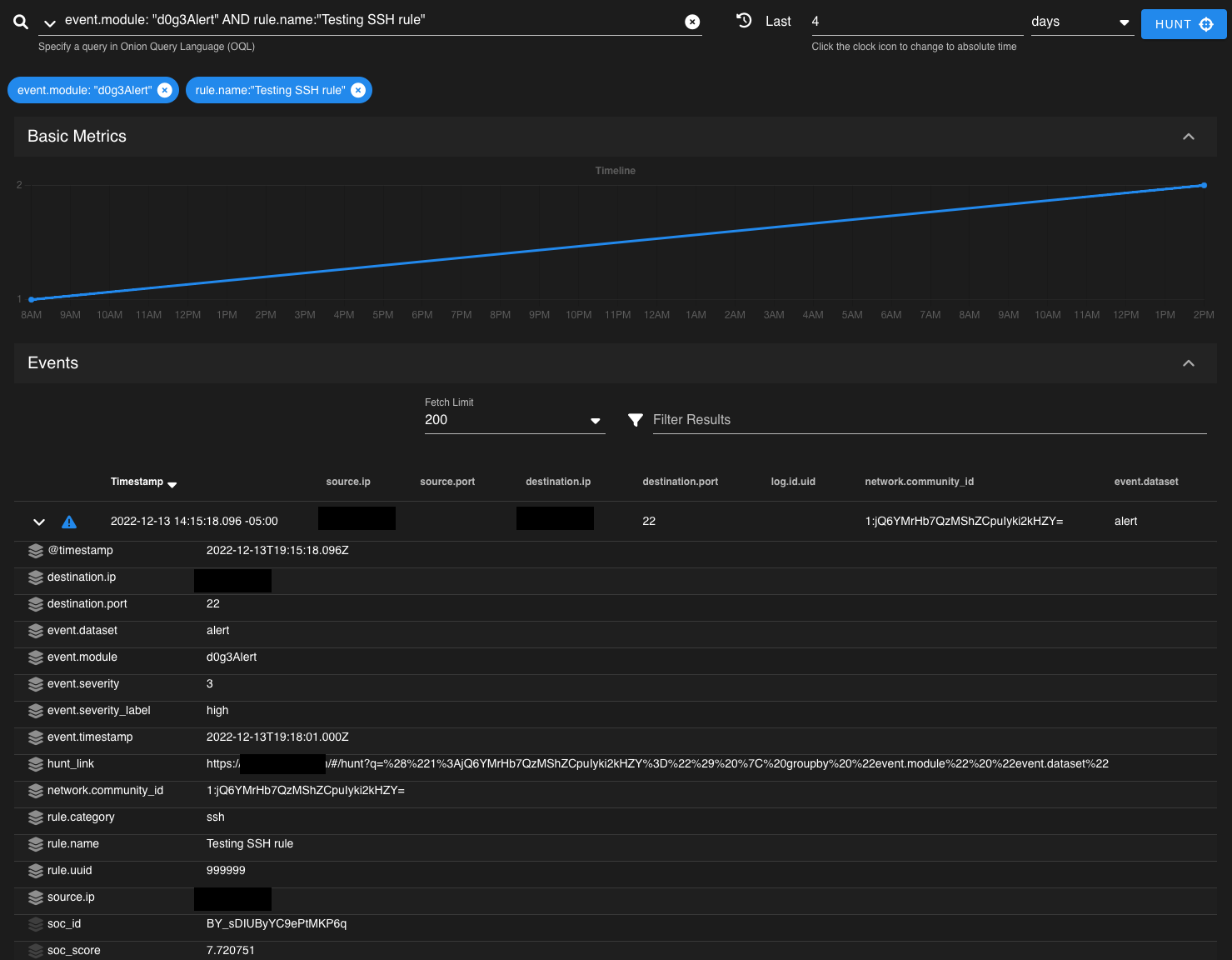Collapse the Basic Metrics panel
The width and height of the screenshot is (1232, 960).
[x=1189, y=137]
